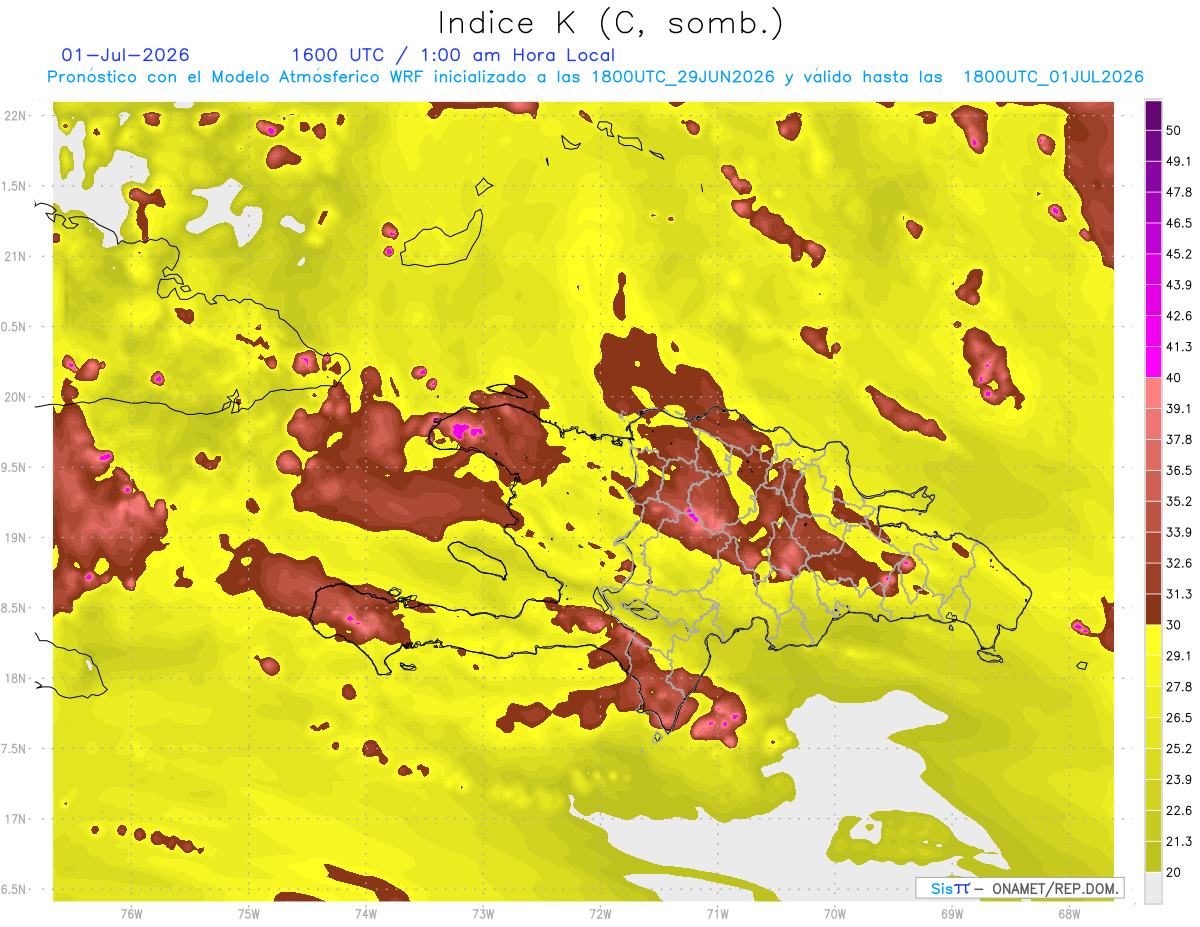Click the "72W" longitude label

[x=600, y=913]
